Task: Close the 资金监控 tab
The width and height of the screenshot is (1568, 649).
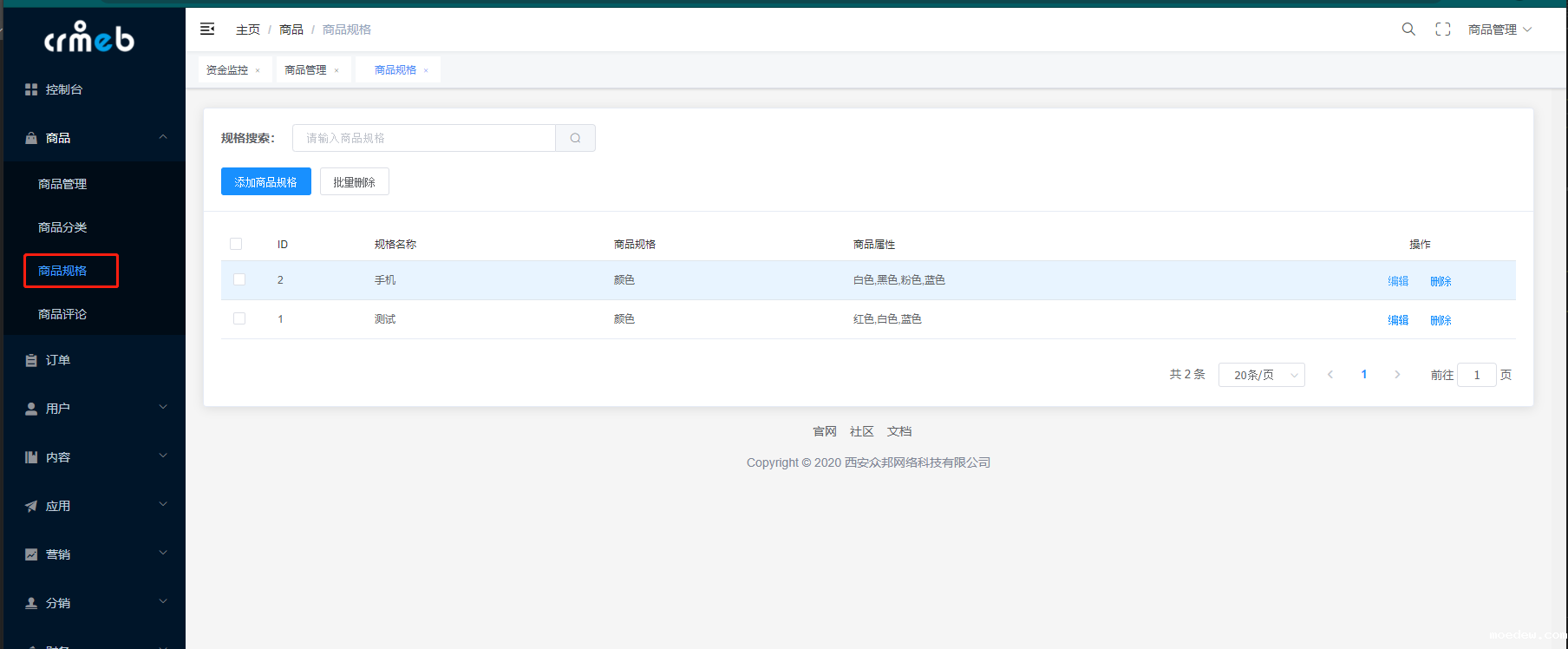Action: (x=258, y=70)
